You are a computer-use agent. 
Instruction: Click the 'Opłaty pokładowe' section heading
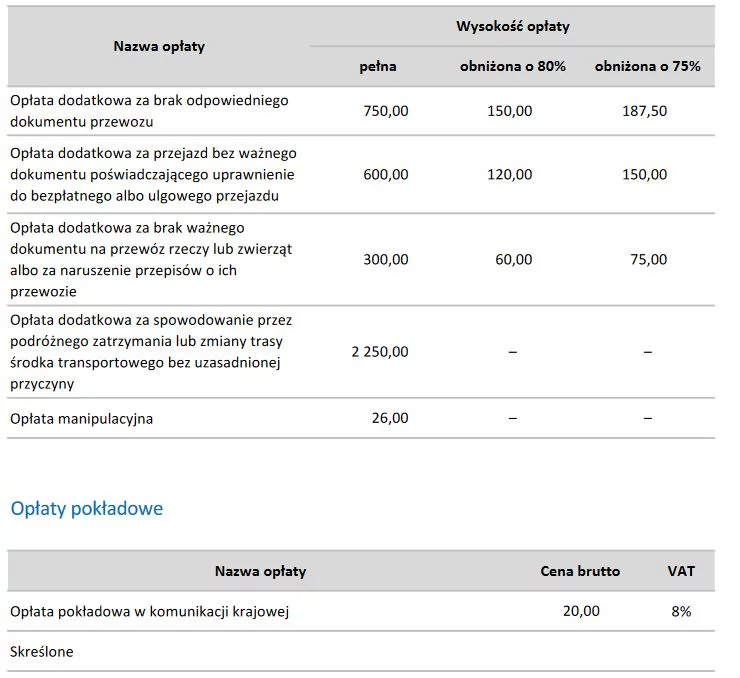click(87, 509)
